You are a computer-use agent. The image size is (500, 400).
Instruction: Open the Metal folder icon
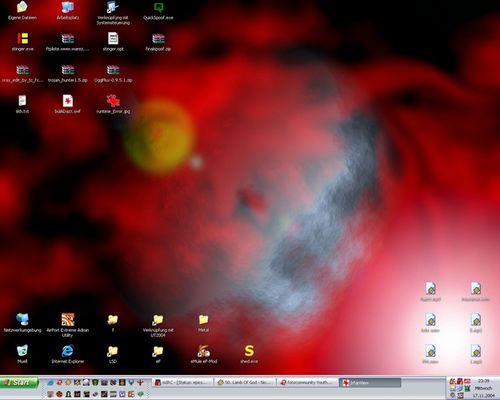[203, 323]
